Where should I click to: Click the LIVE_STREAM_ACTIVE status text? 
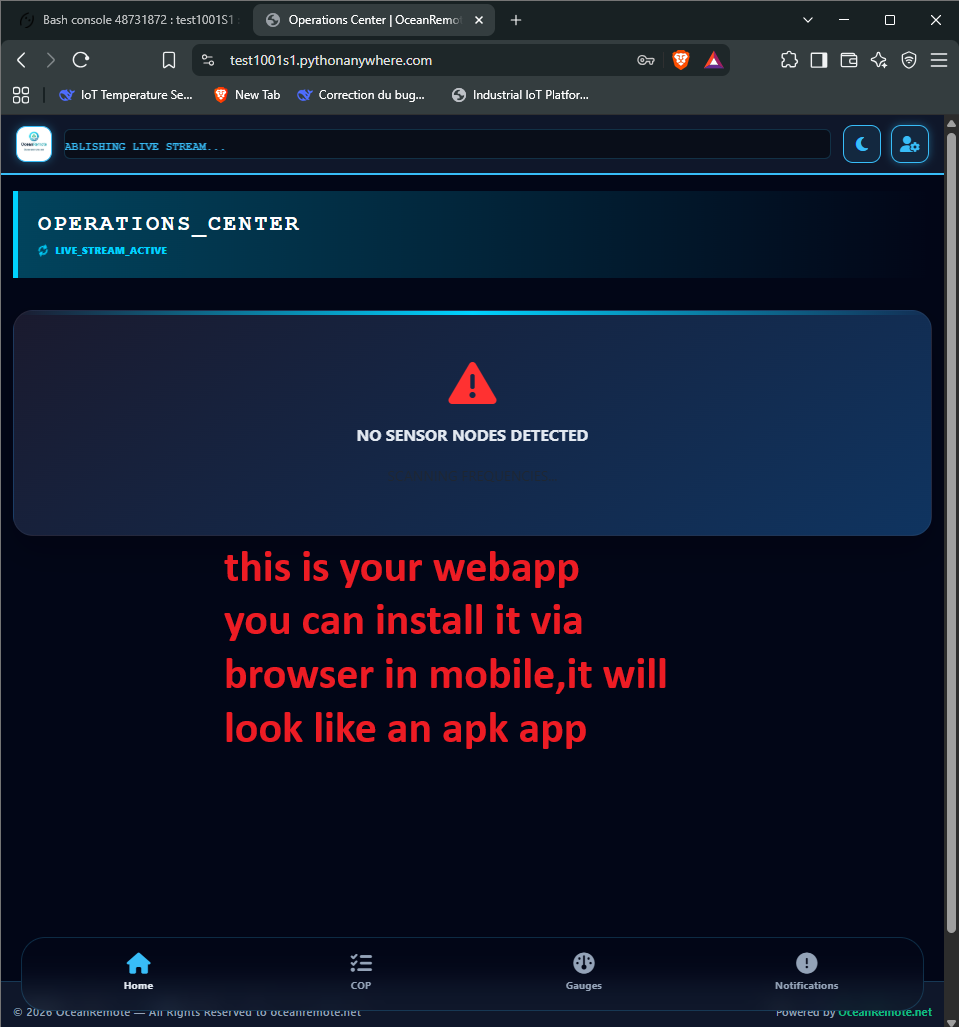111,250
